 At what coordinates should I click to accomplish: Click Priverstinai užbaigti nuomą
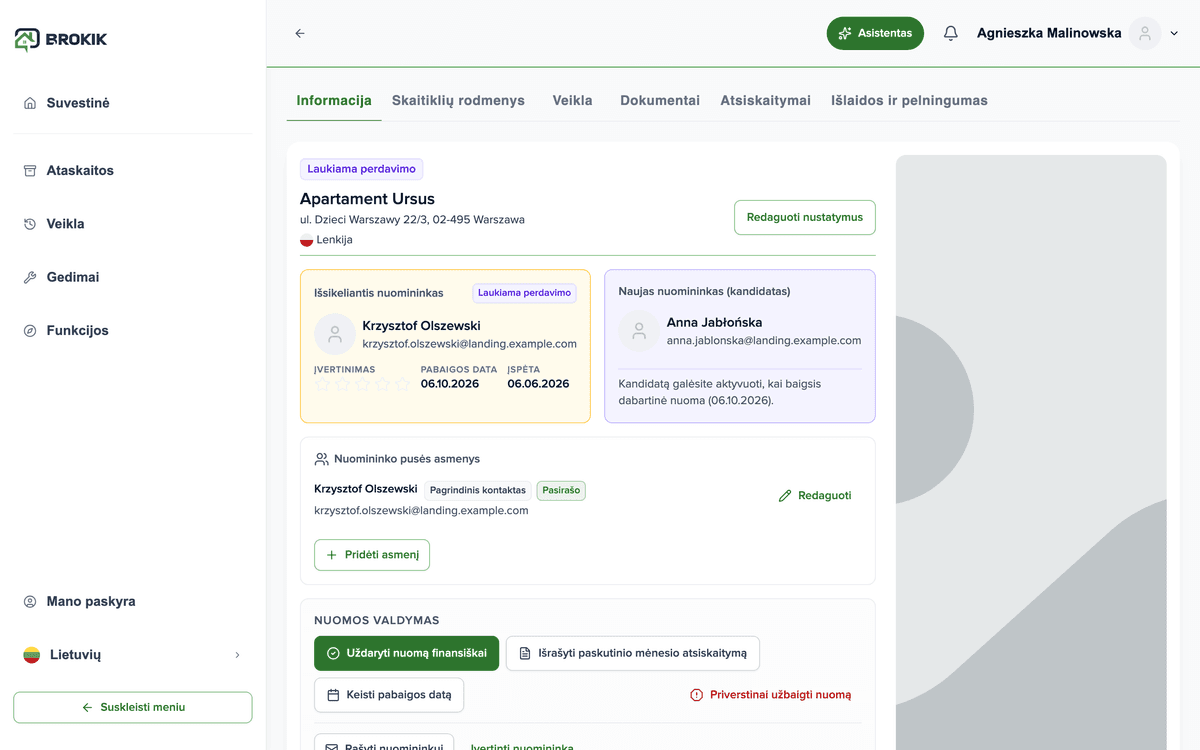(770, 695)
